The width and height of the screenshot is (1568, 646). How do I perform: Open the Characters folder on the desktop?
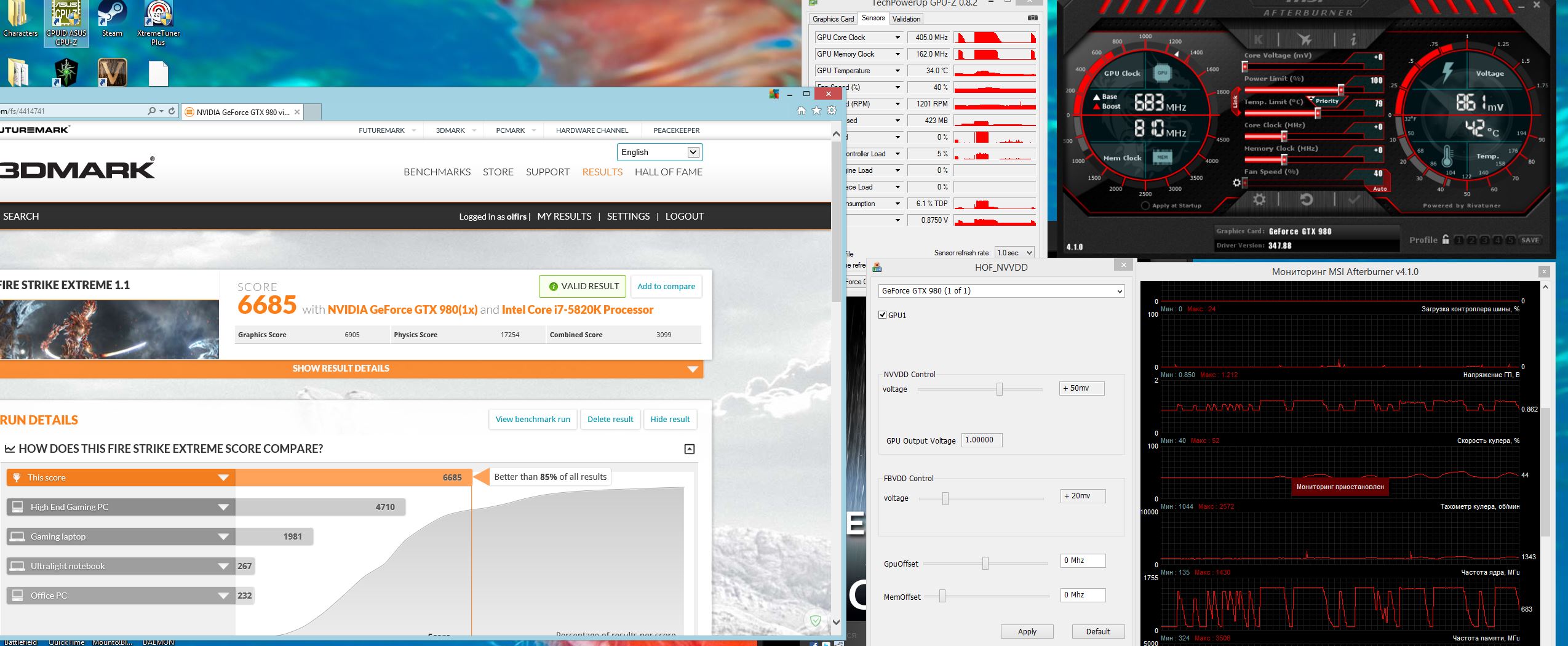(x=20, y=20)
